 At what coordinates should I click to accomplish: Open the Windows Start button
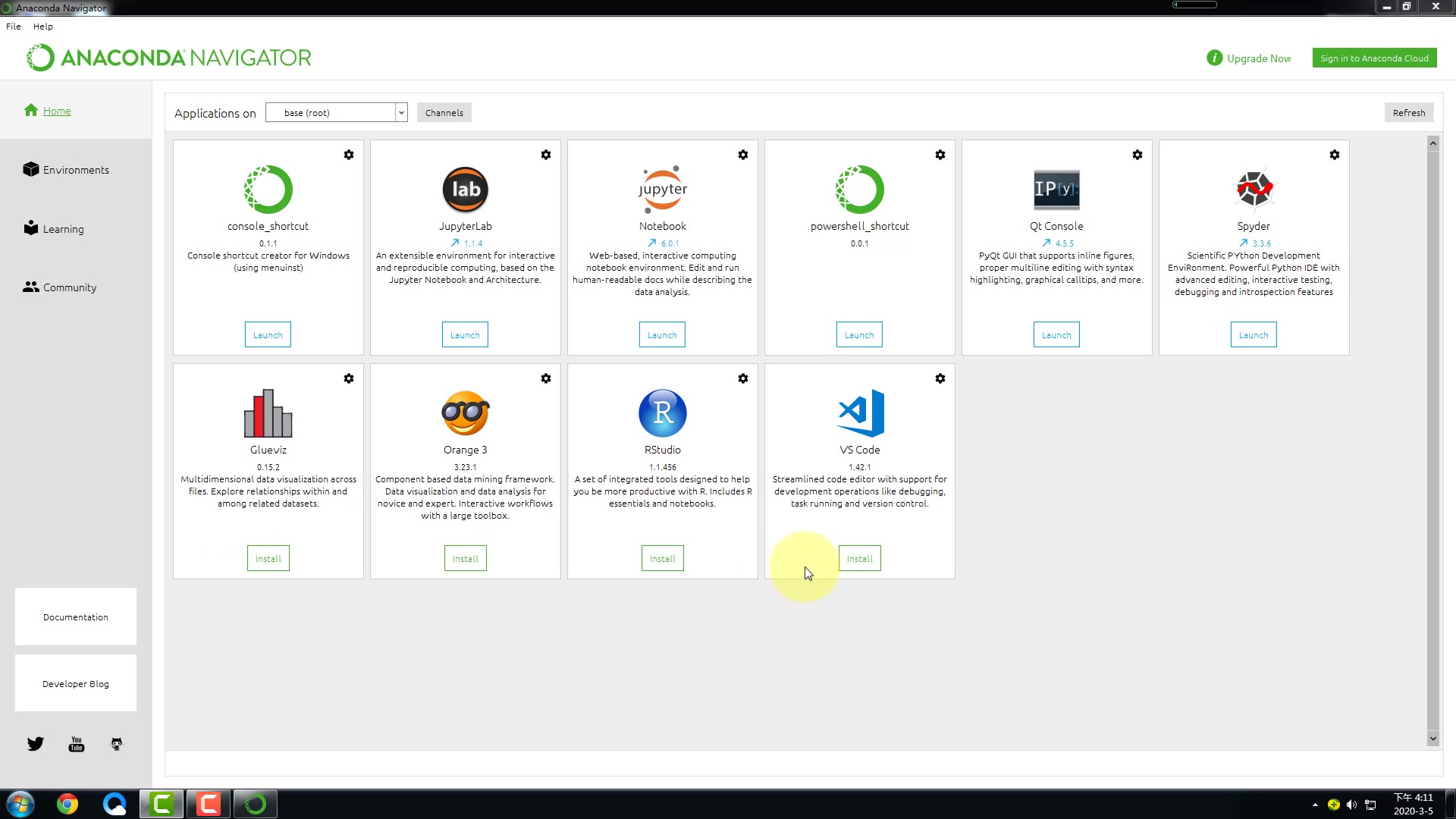[20, 804]
